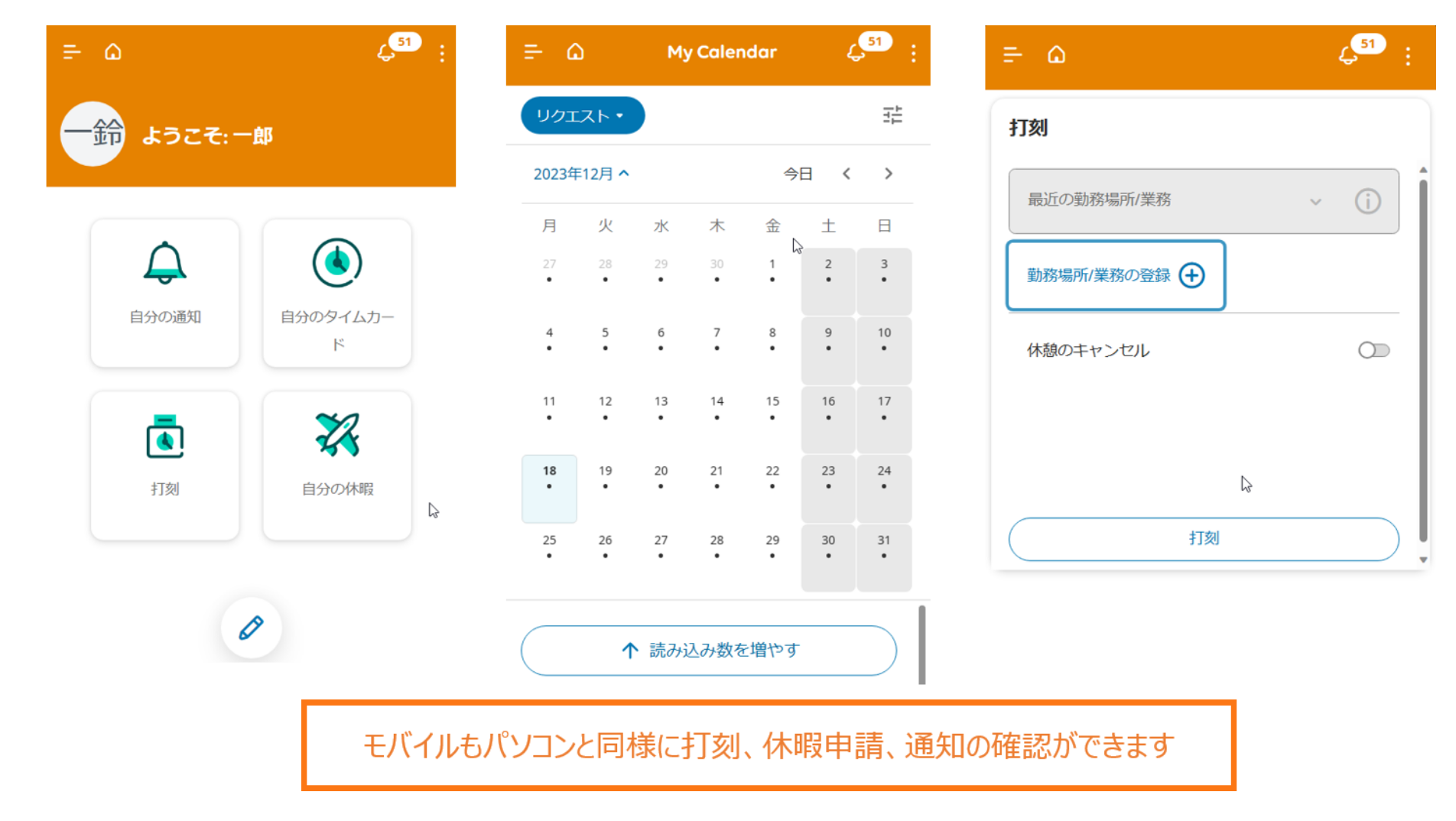Screen dimensions: 1456x821
Task: Open the 自分のタイムカード clock tile
Action: tap(336, 292)
